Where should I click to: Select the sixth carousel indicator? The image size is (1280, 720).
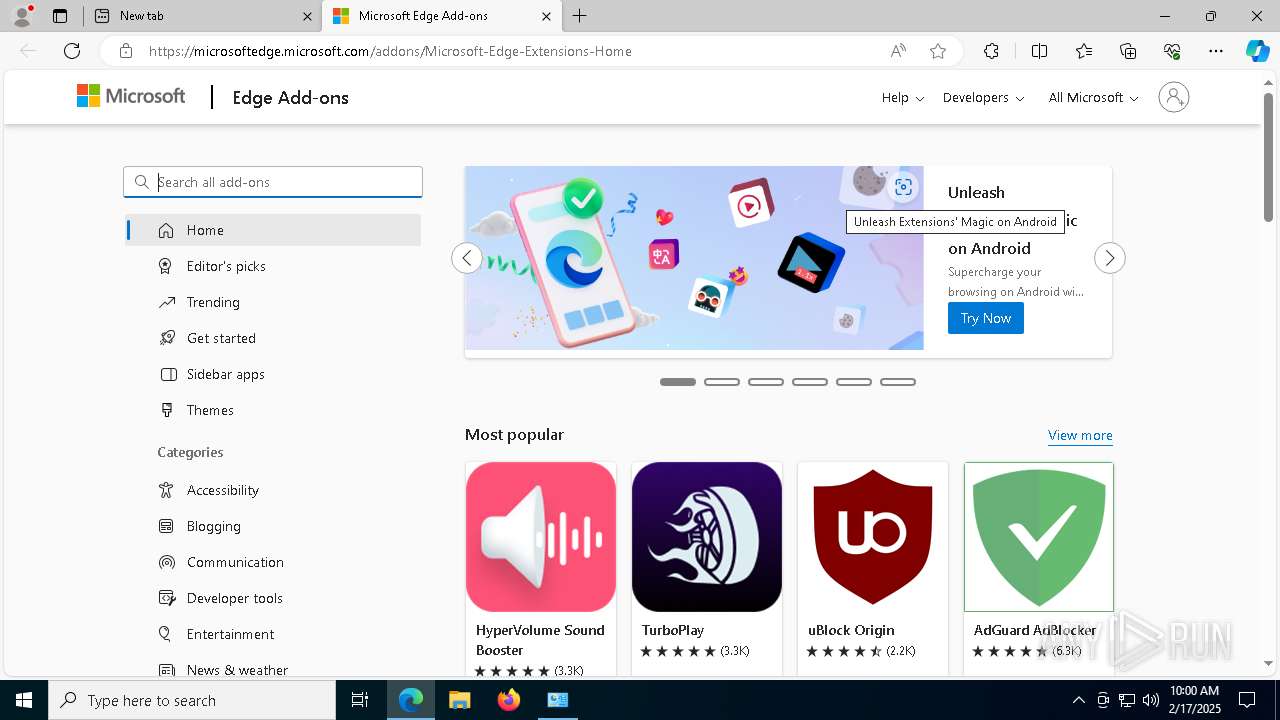[898, 382]
